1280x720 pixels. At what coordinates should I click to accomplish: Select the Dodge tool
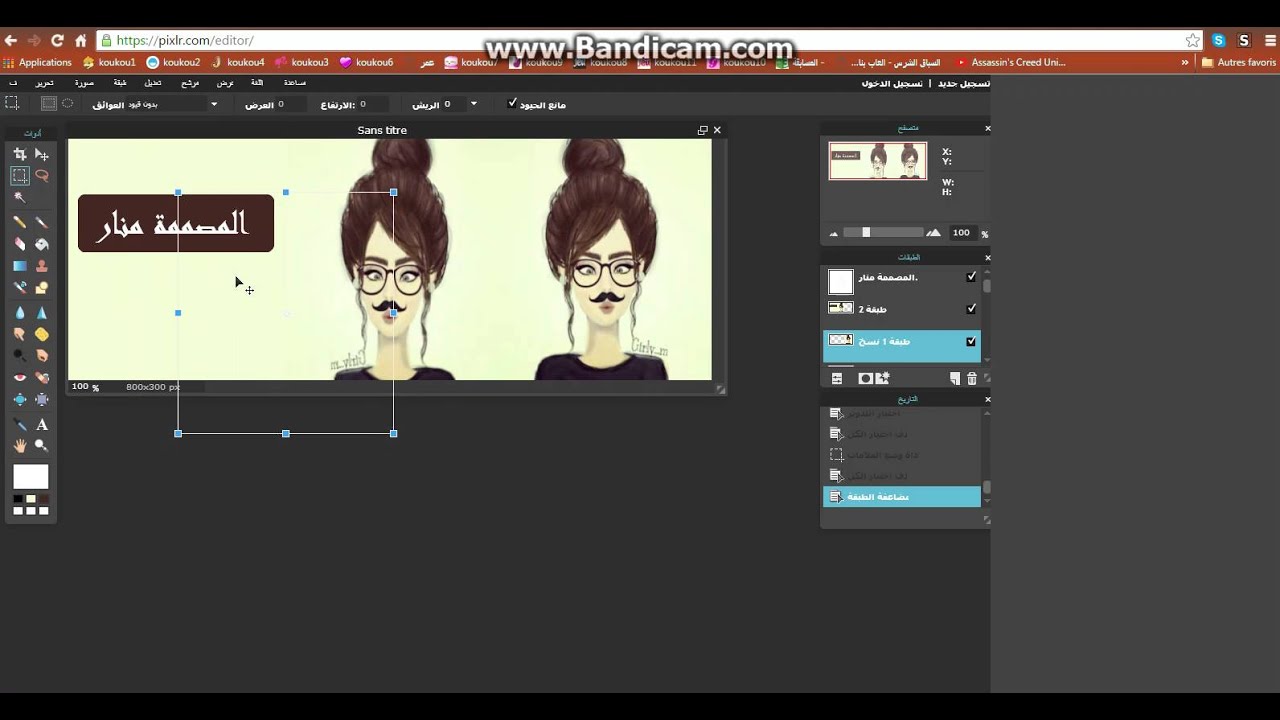coord(19,355)
